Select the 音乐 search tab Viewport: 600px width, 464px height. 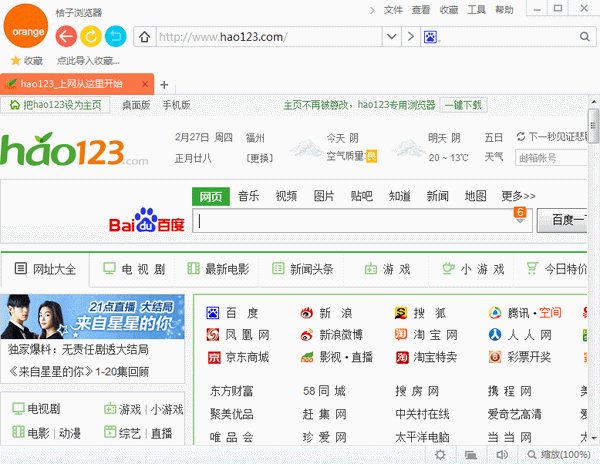249,196
